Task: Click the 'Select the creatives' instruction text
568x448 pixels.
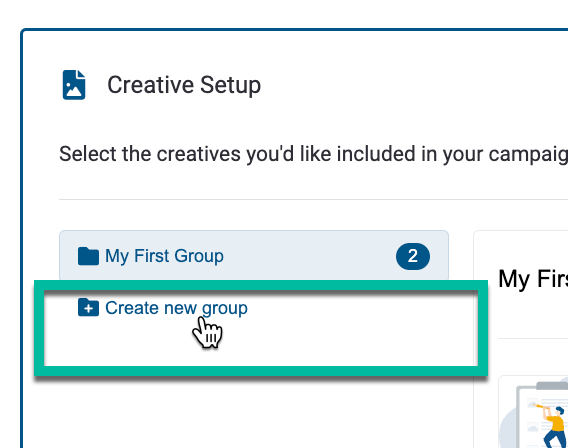Action: tap(313, 154)
